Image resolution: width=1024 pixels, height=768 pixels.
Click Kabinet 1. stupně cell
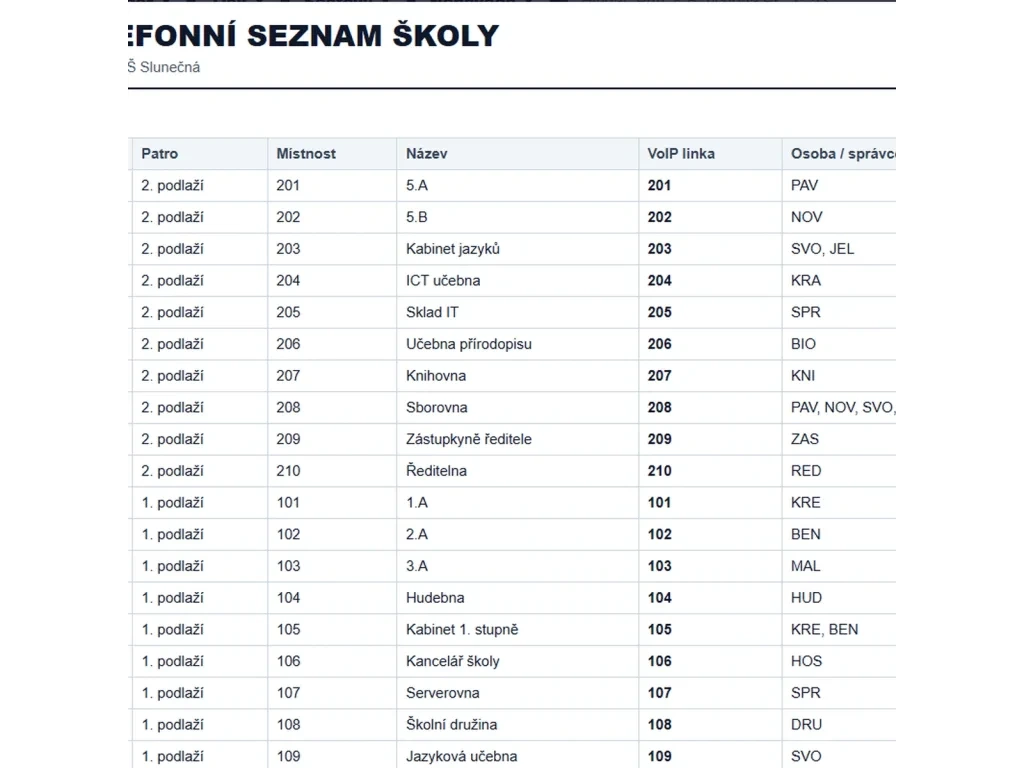pyautogui.click(x=462, y=630)
